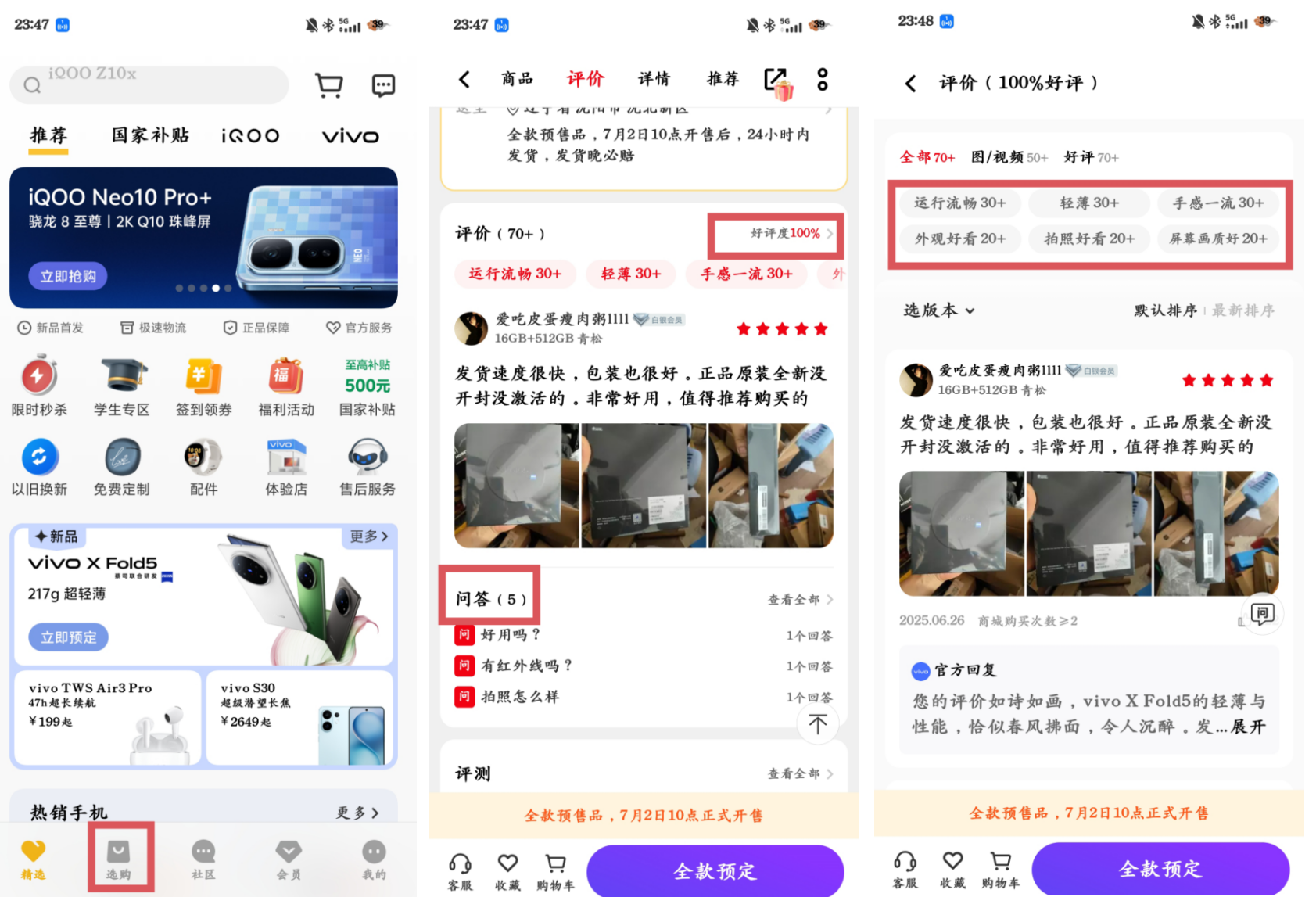1316x897 pixels.
Task: Open the question 好用吗？
Action: point(644,635)
